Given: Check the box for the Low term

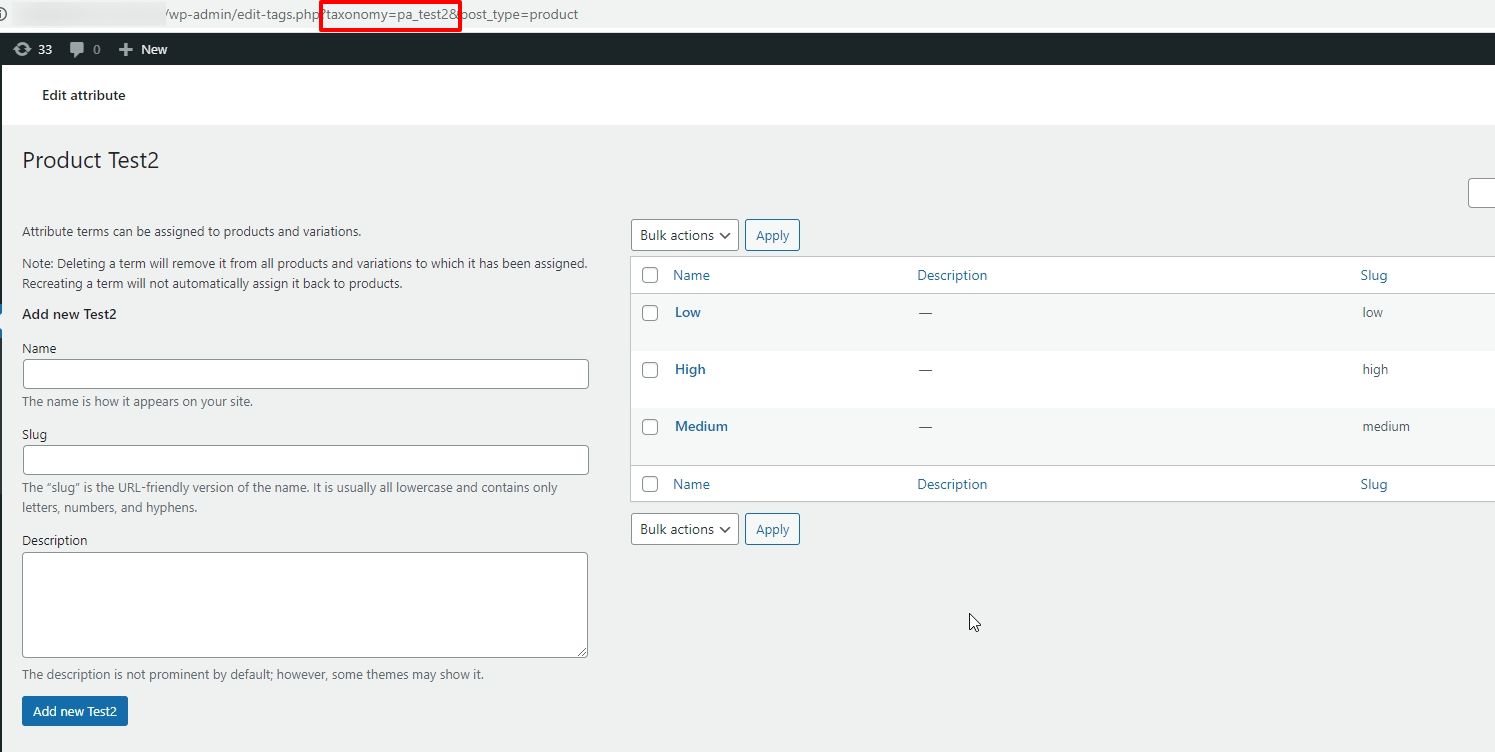Looking at the screenshot, I should 650,313.
